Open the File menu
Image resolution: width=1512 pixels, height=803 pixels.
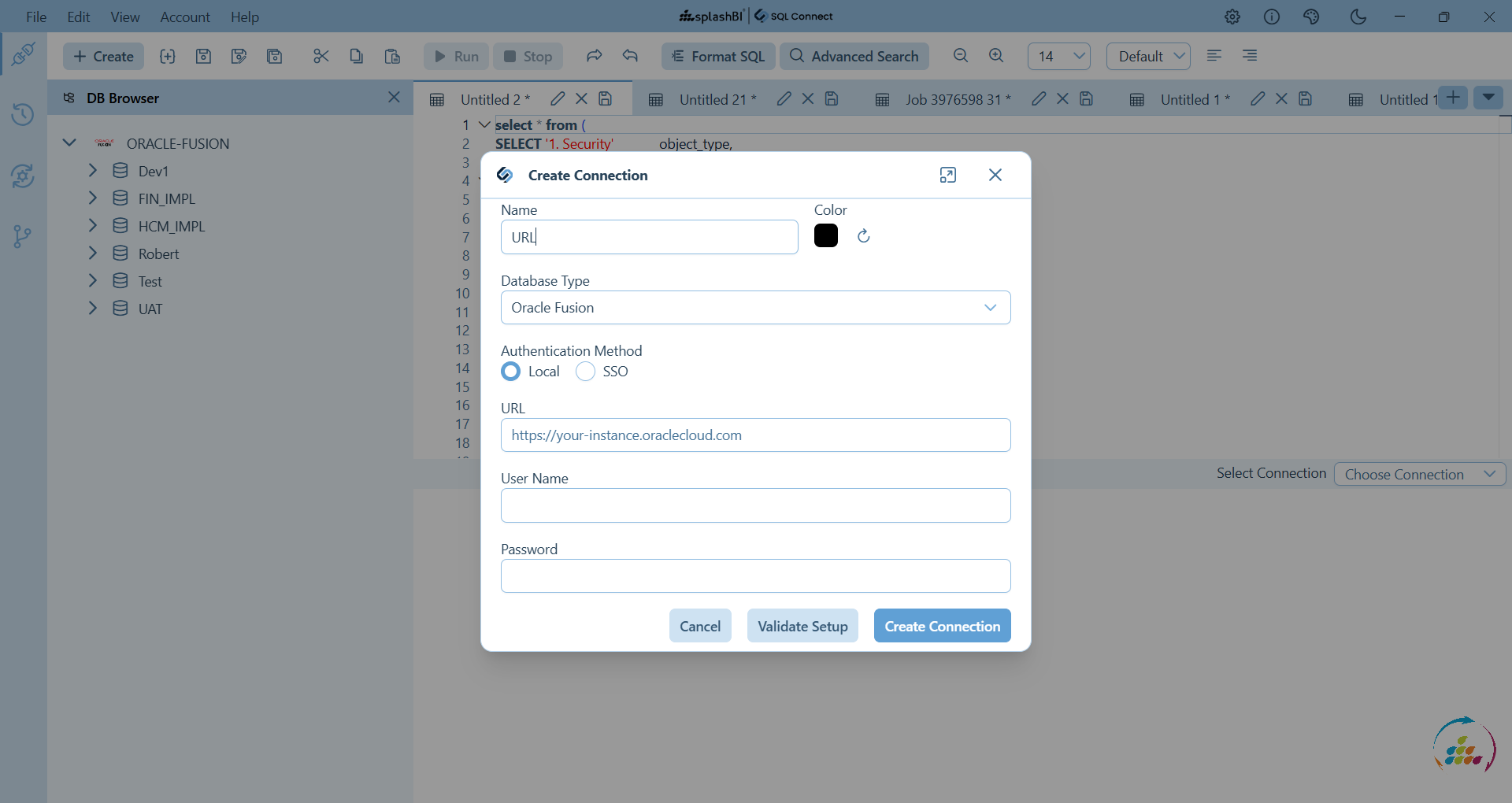(36, 17)
